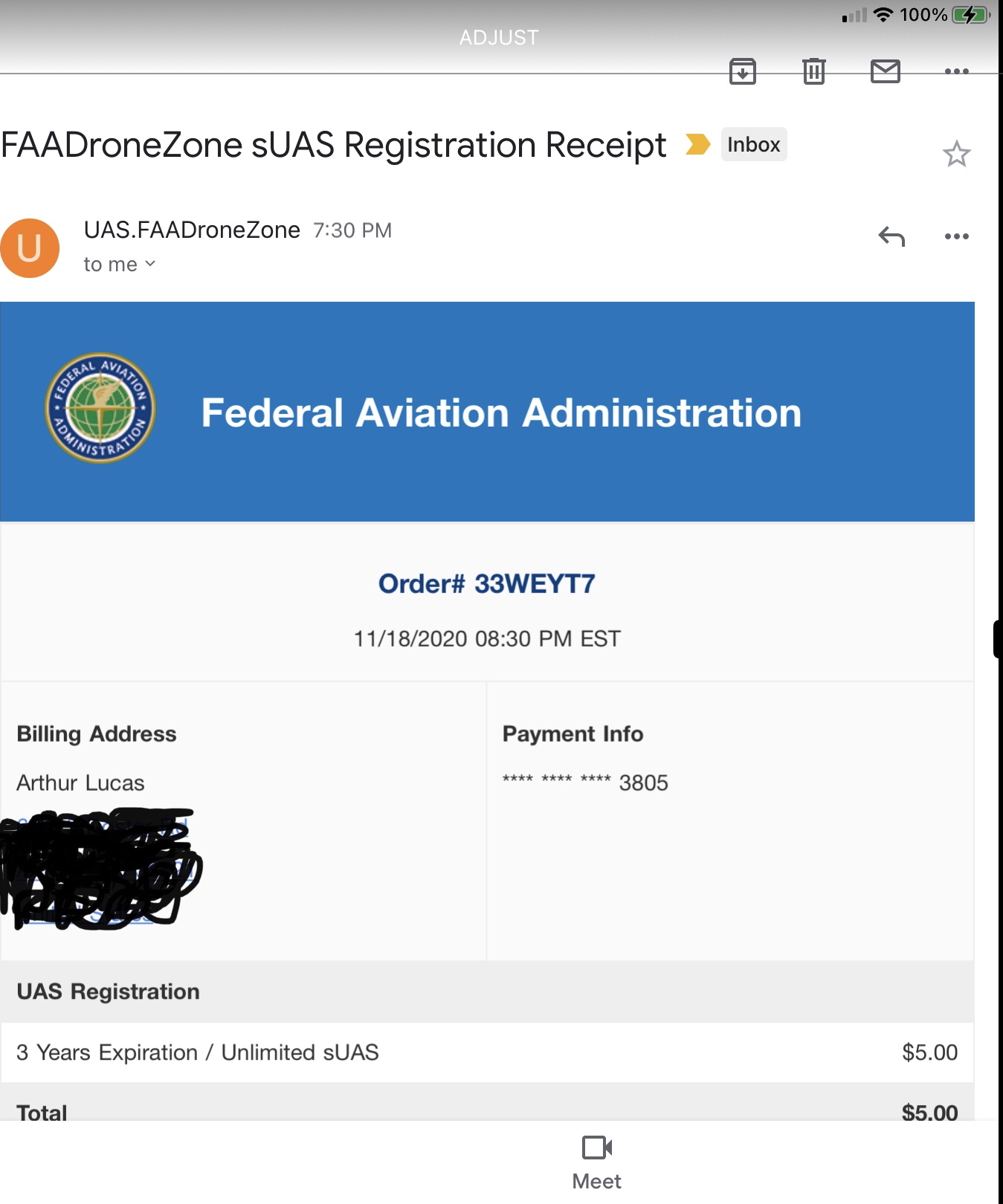The height and width of the screenshot is (1204, 1003).
Task: Archive this email with the archive icon
Action: click(x=743, y=71)
